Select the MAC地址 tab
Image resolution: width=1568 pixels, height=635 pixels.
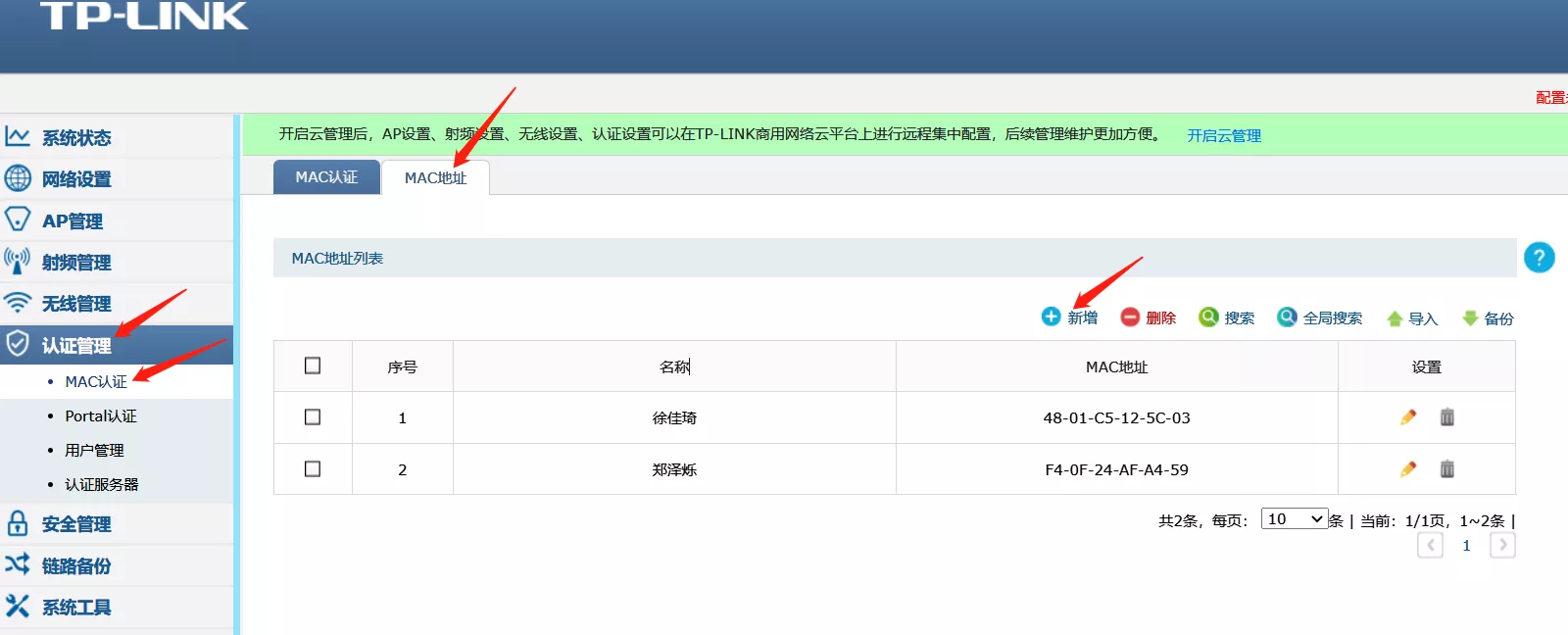tap(435, 178)
